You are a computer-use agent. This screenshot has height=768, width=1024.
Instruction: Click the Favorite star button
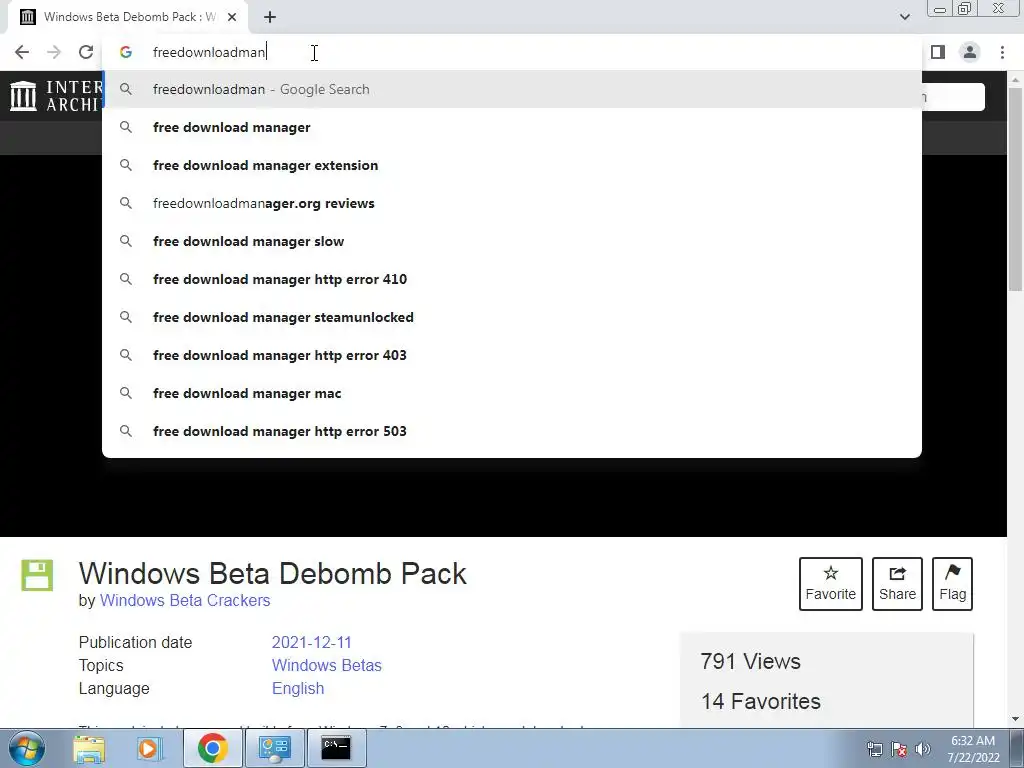[831, 584]
